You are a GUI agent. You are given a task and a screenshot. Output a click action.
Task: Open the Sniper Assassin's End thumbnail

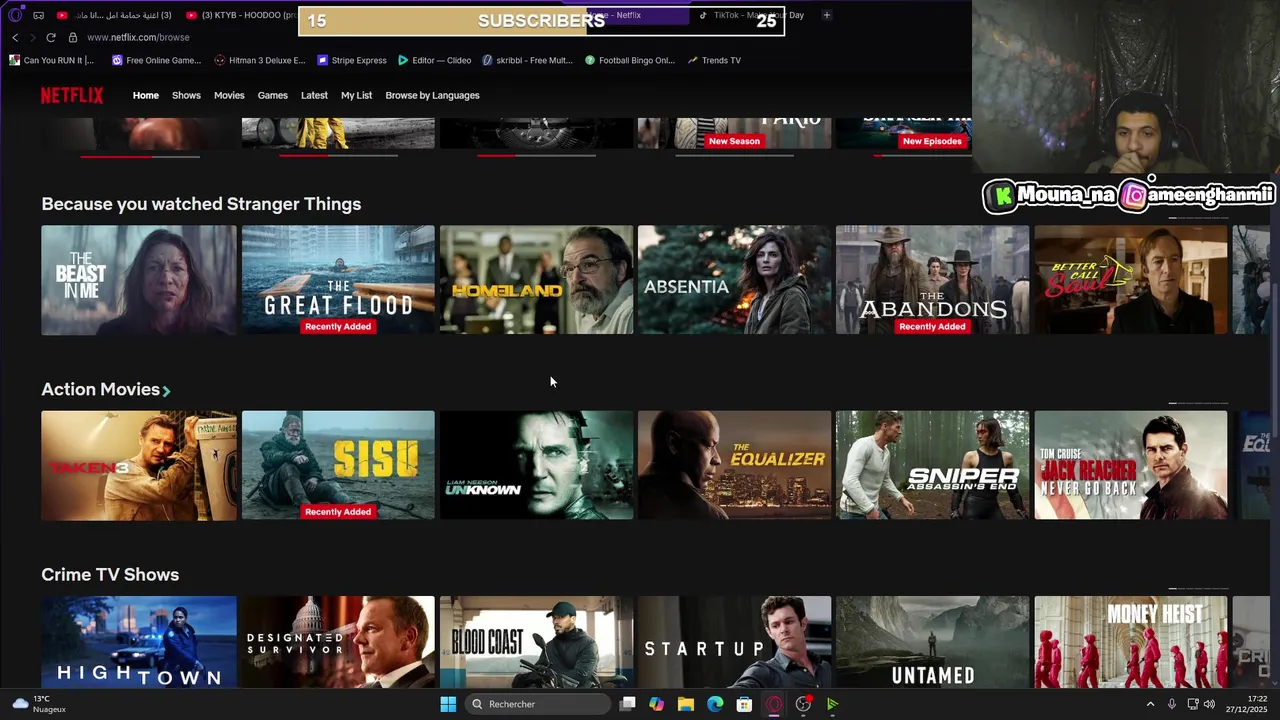(932, 465)
